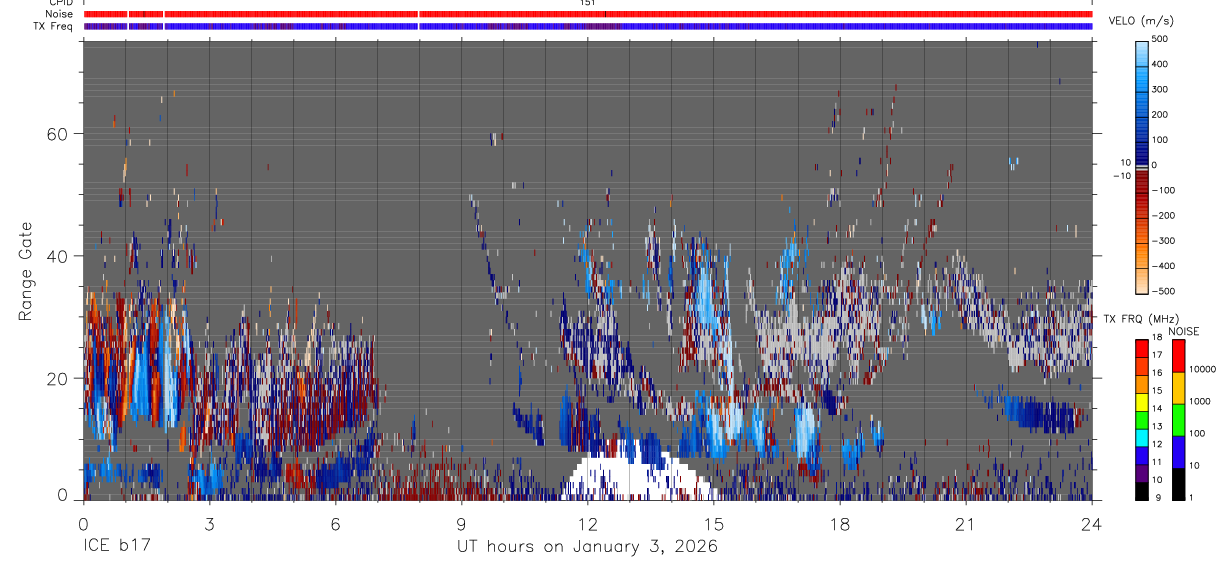Viewport: 1228px width, 567px height.
Task: Click the x-axis tick label 9
Action: point(461,524)
